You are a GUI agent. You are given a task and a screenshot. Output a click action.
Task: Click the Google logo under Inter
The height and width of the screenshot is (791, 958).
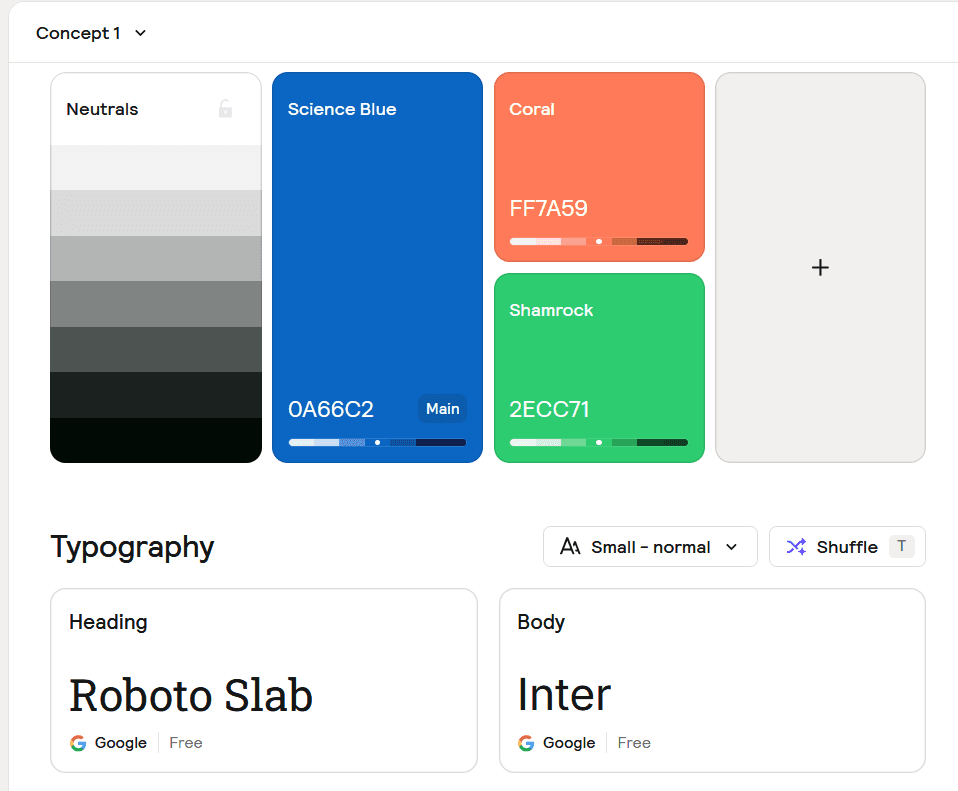(x=526, y=743)
